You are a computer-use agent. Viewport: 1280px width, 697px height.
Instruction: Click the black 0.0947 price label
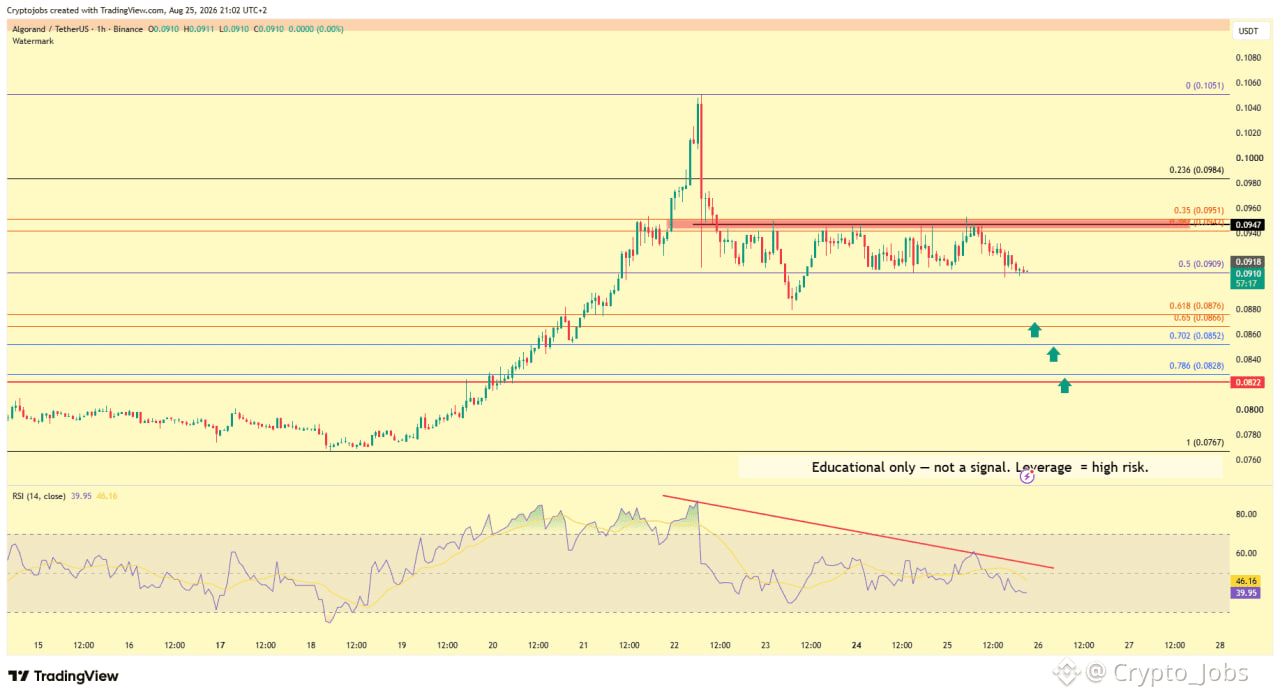pyautogui.click(x=1249, y=225)
